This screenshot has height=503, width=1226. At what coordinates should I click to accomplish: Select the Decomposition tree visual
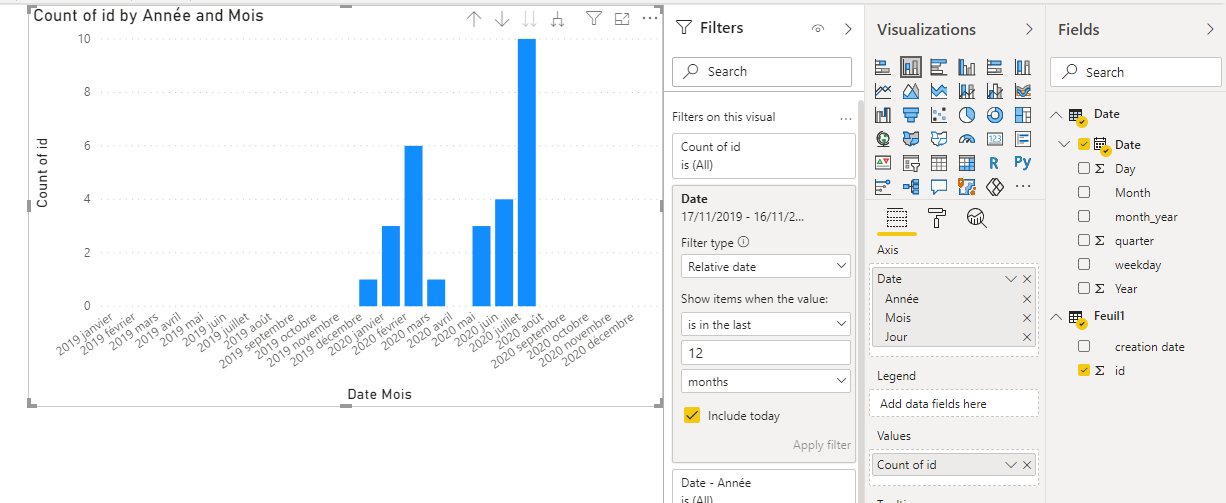911,187
